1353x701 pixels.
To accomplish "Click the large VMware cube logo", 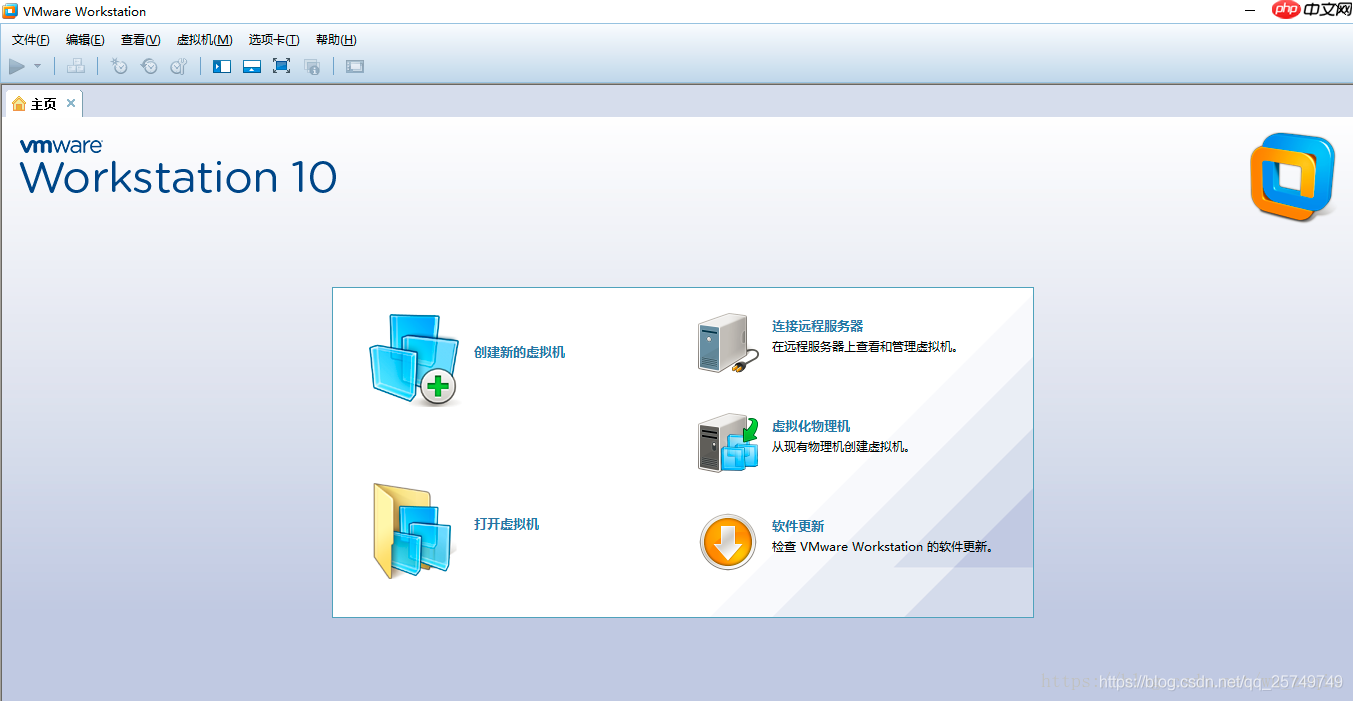I will pyautogui.click(x=1292, y=177).
